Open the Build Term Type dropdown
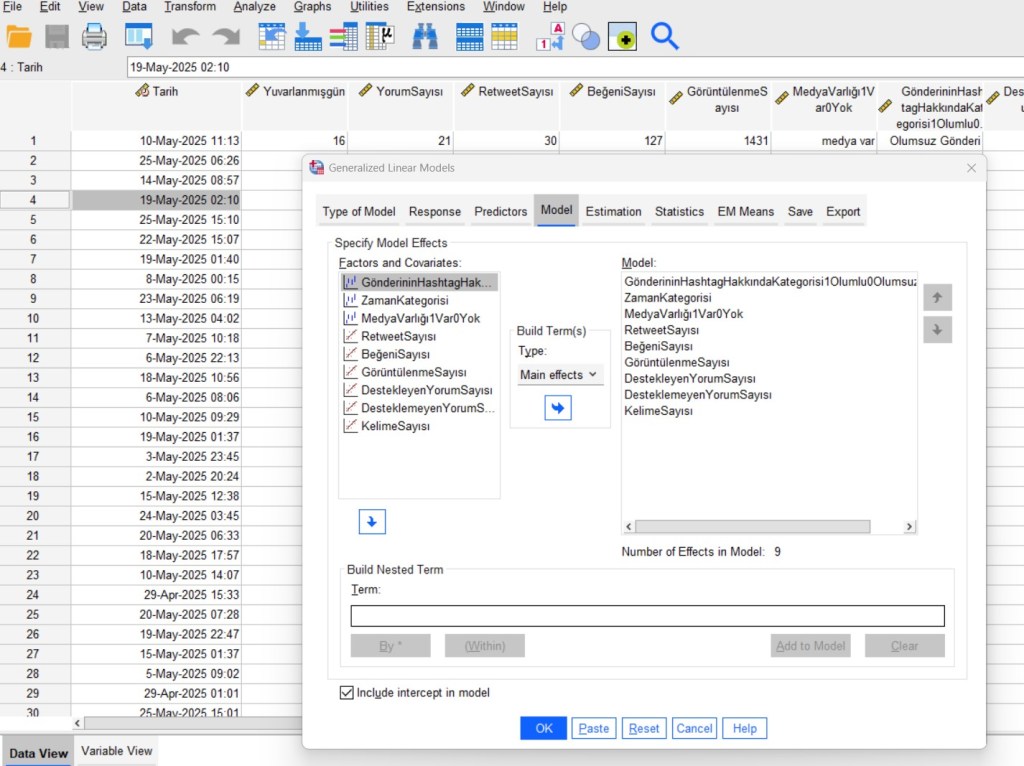The height and width of the screenshot is (766, 1024). pyautogui.click(x=559, y=374)
